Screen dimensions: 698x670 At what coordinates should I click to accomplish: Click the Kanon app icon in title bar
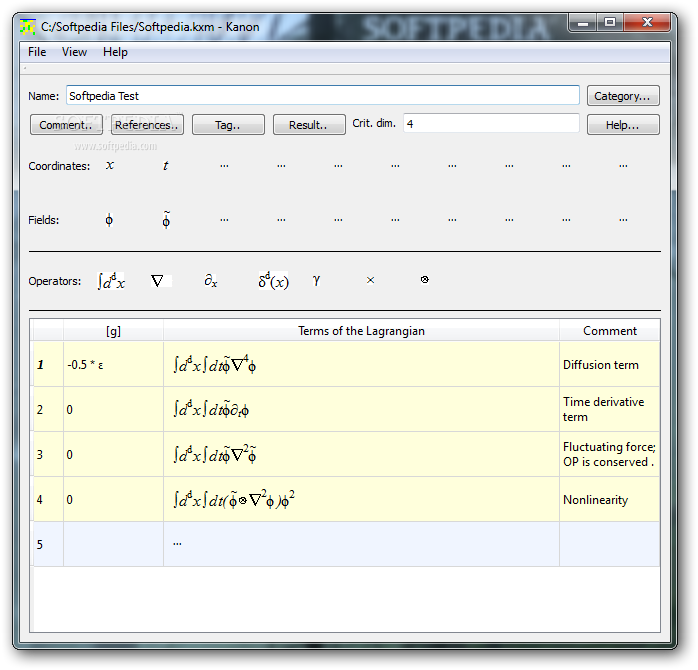28,27
